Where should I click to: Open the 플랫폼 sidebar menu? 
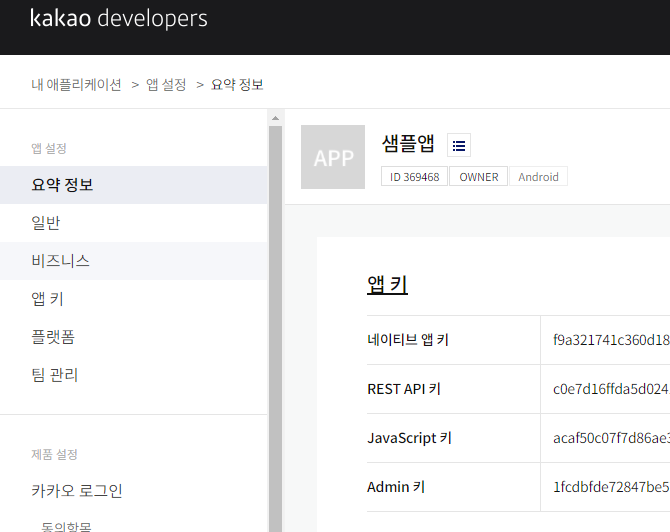tap(133, 337)
